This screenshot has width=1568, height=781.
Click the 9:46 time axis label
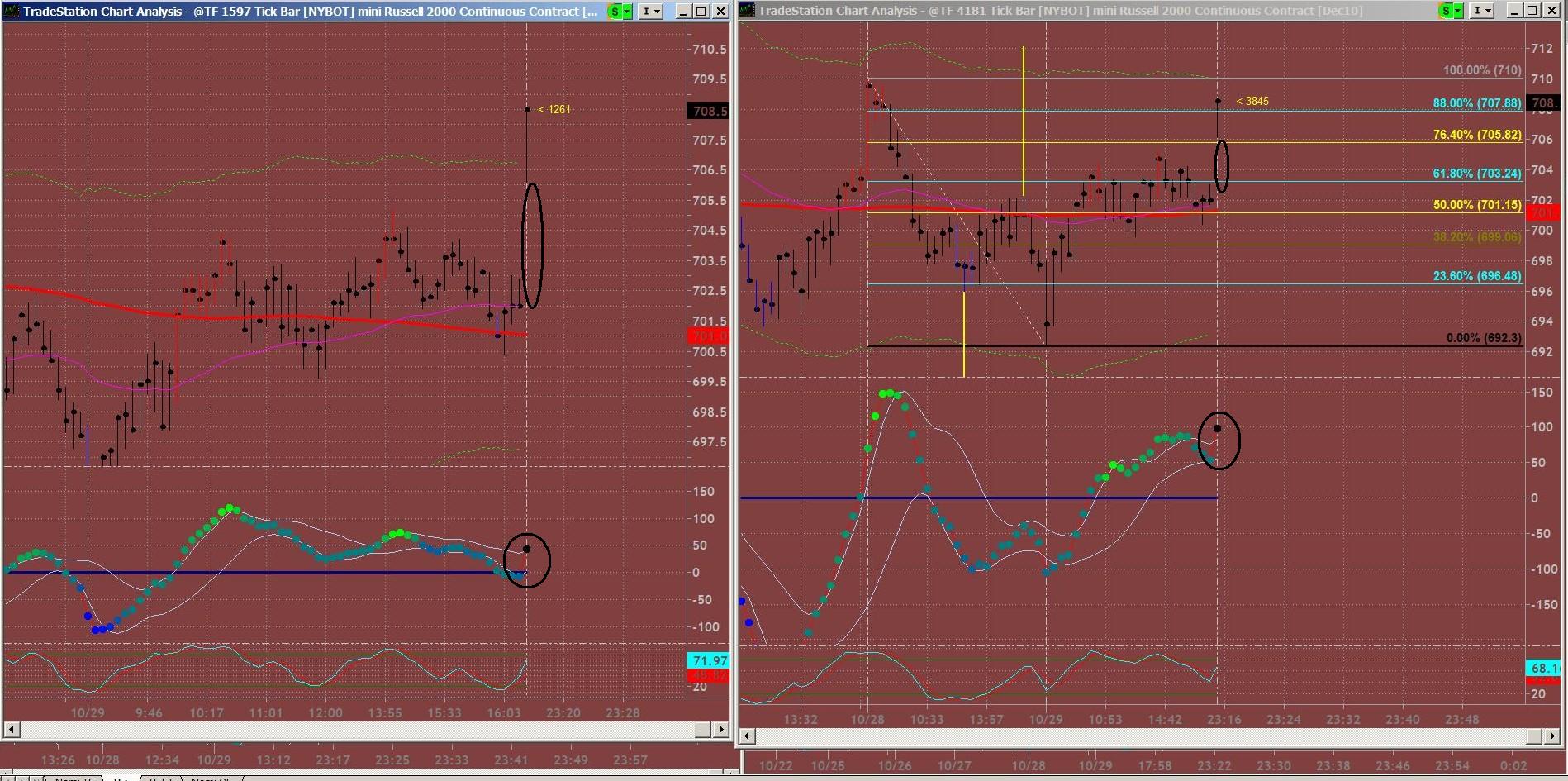pos(149,712)
